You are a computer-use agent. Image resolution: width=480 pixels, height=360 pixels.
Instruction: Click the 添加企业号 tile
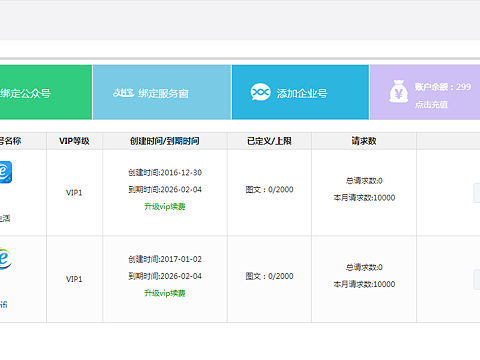click(300, 92)
